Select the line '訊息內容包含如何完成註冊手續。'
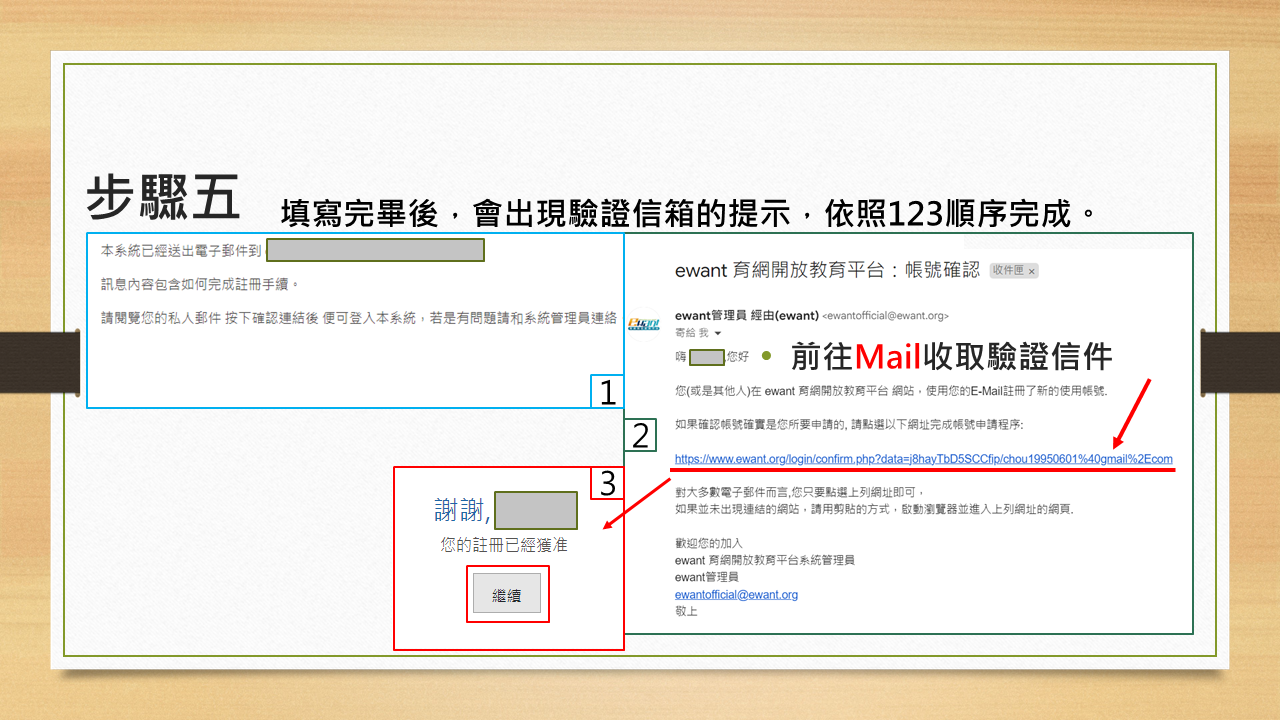The height and width of the screenshot is (720, 1280). point(201,284)
